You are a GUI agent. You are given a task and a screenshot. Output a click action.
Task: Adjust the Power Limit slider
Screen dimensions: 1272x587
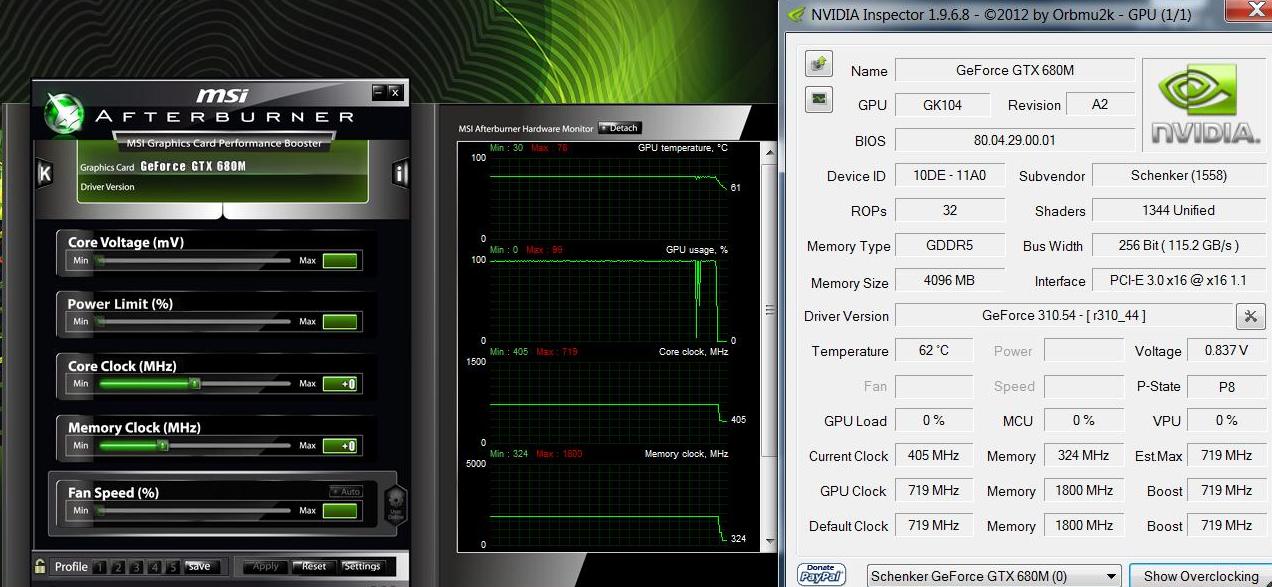click(196, 322)
